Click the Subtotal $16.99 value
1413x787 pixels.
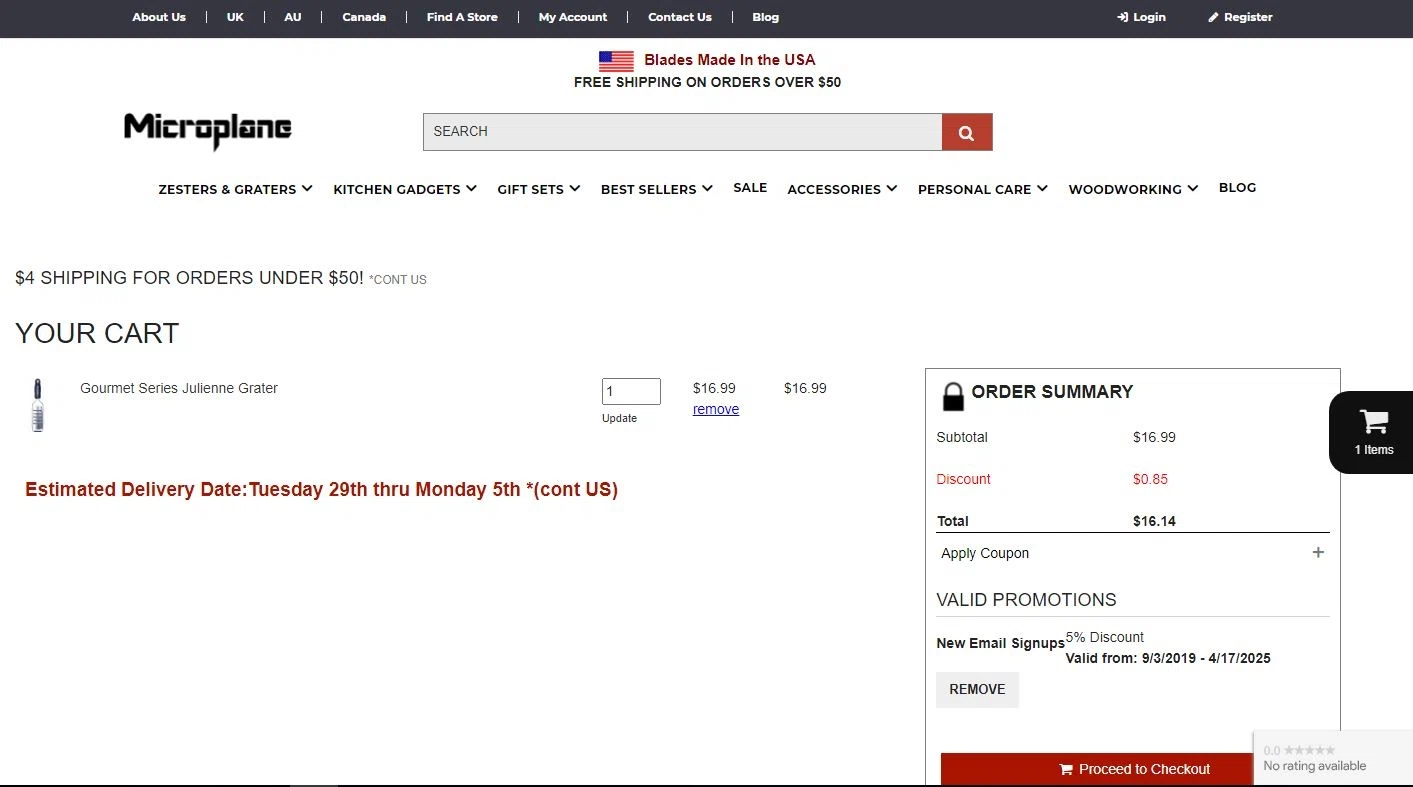tap(1154, 437)
